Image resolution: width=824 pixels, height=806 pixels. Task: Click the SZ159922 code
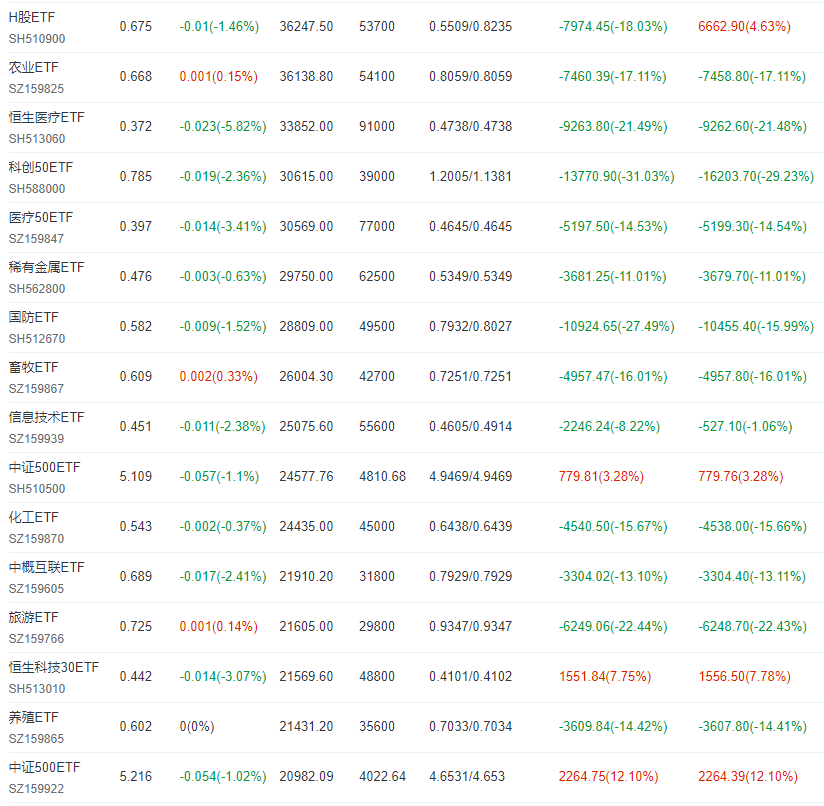tap(36, 789)
